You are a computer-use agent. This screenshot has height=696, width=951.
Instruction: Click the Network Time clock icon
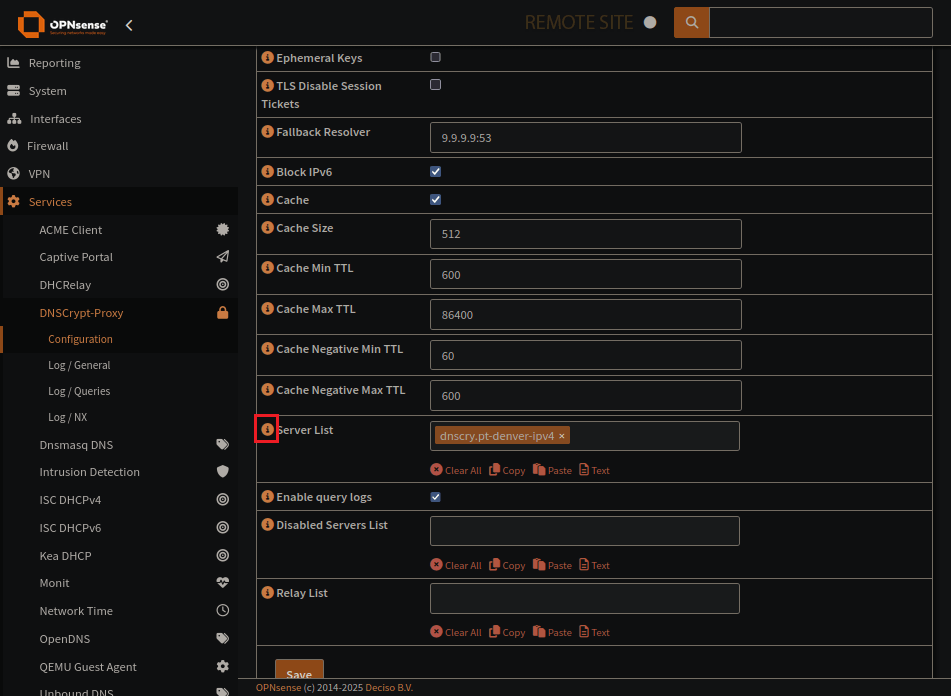coord(223,611)
